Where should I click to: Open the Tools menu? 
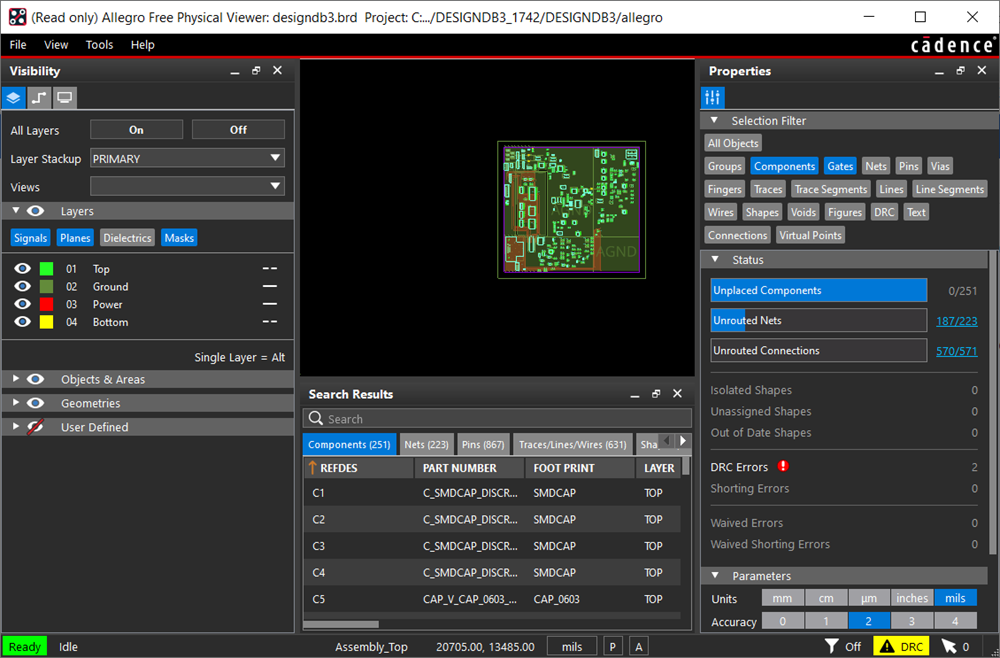99,45
